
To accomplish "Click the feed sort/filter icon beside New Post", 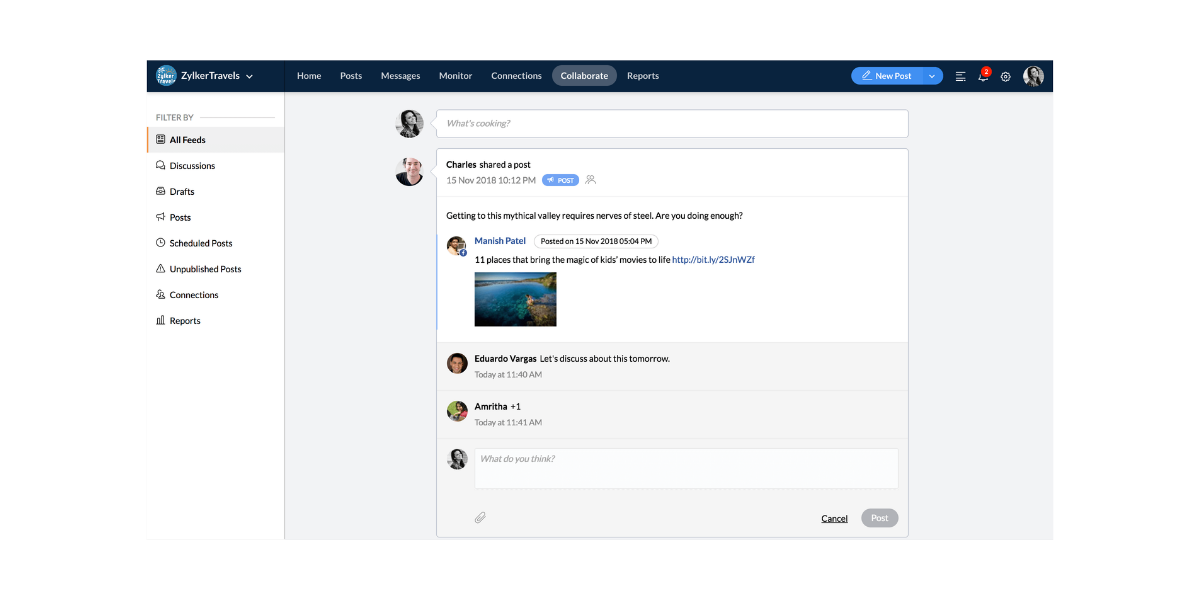I will point(959,75).
